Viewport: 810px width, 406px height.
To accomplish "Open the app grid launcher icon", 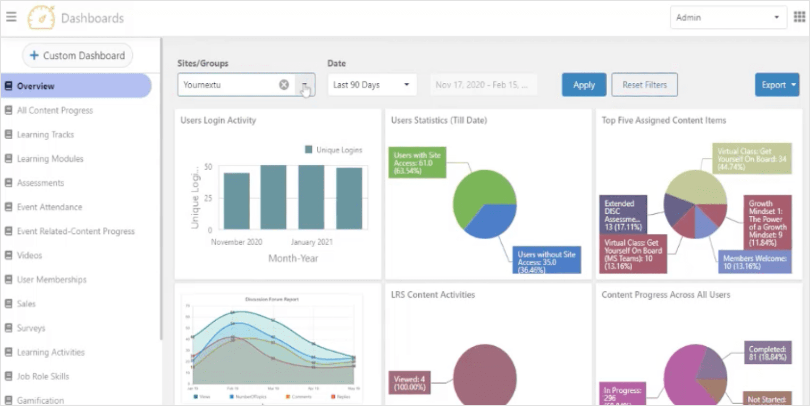I will pos(799,17).
